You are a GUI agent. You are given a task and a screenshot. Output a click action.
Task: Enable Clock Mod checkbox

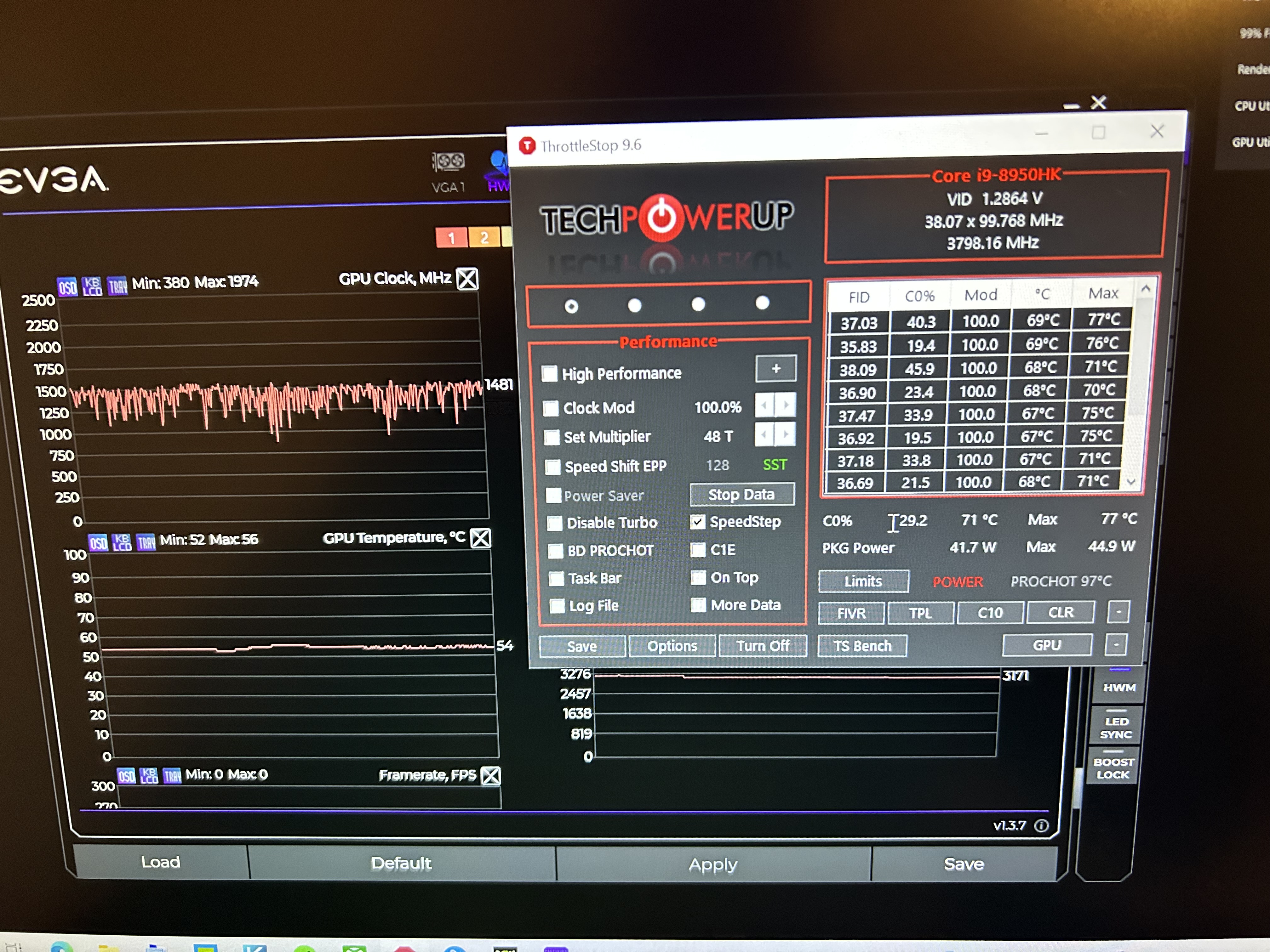tap(551, 408)
